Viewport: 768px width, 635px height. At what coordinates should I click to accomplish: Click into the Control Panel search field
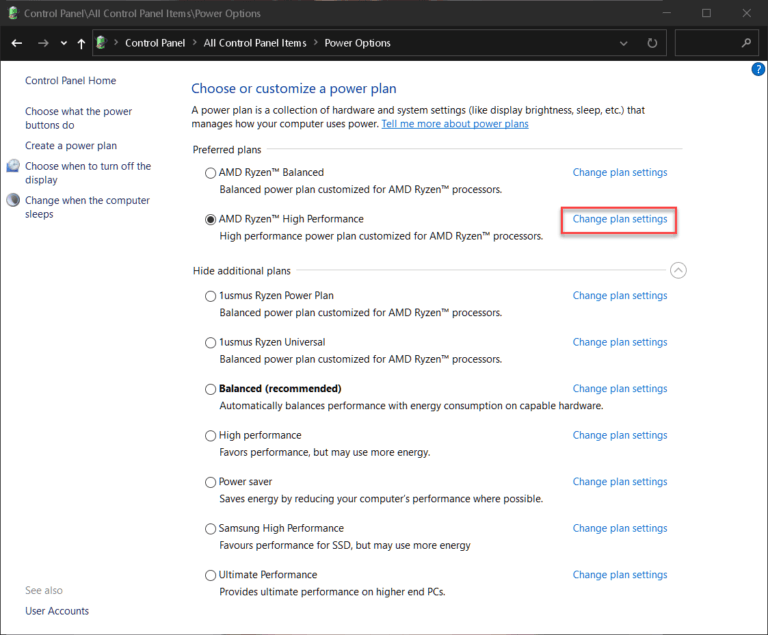tap(710, 43)
